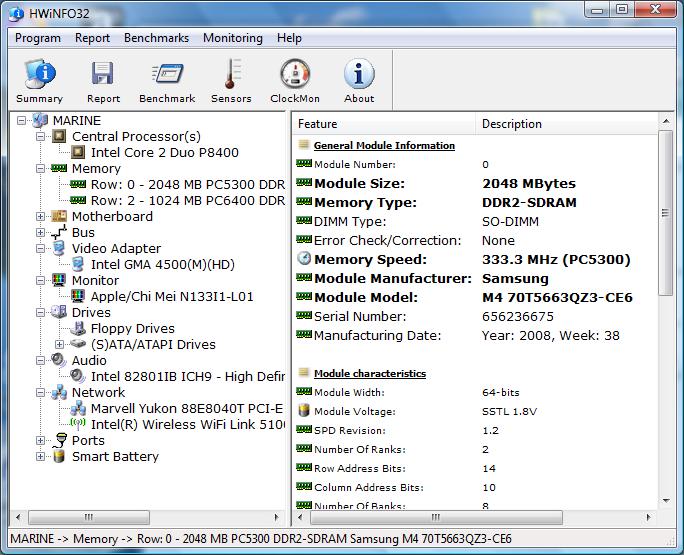This screenshot has height=555, width=684.
Task: Click the Manufacturing Date row label
Action: tap(377, 336)
